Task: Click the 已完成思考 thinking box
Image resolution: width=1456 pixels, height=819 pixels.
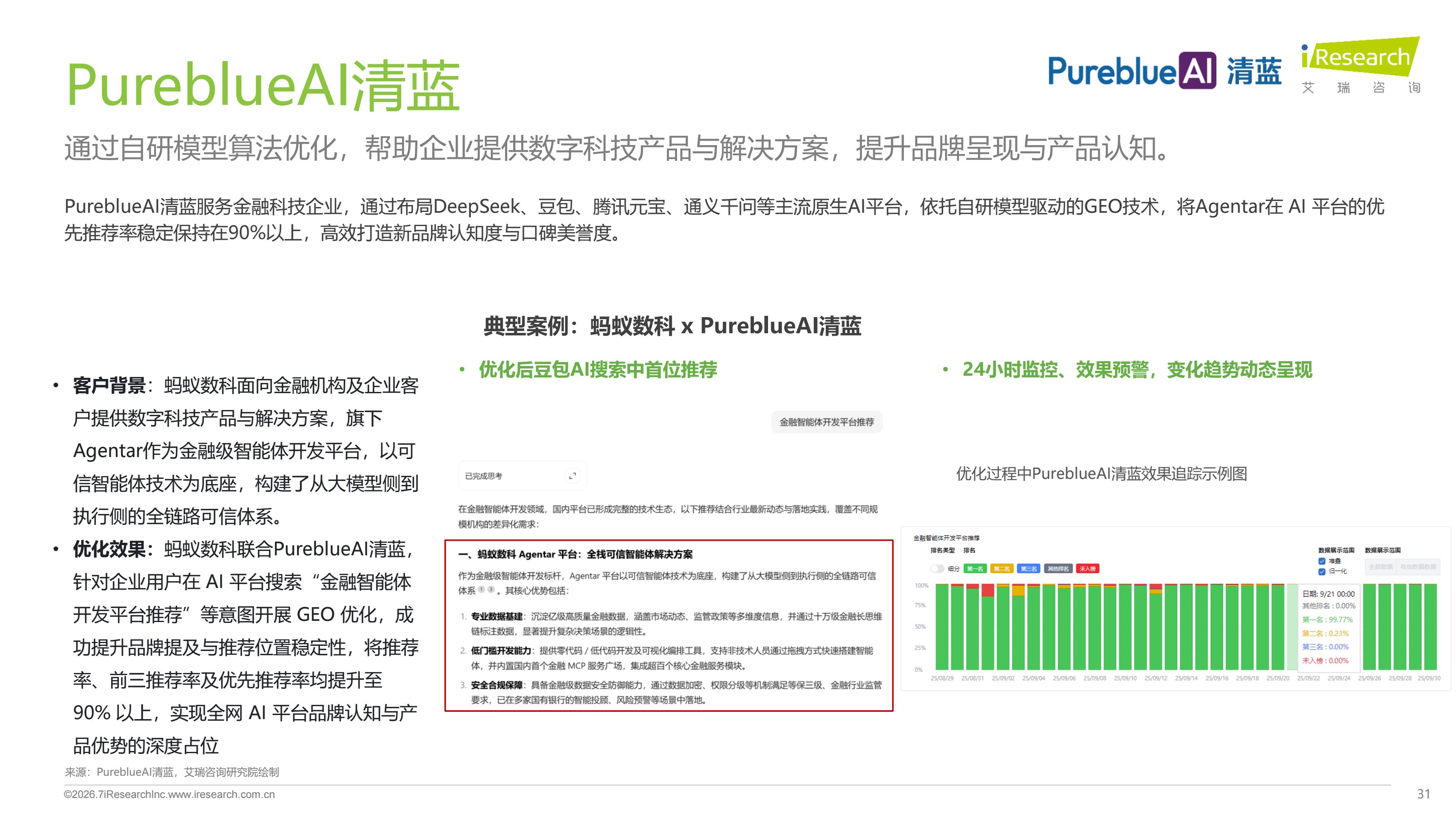Action: 522,476
